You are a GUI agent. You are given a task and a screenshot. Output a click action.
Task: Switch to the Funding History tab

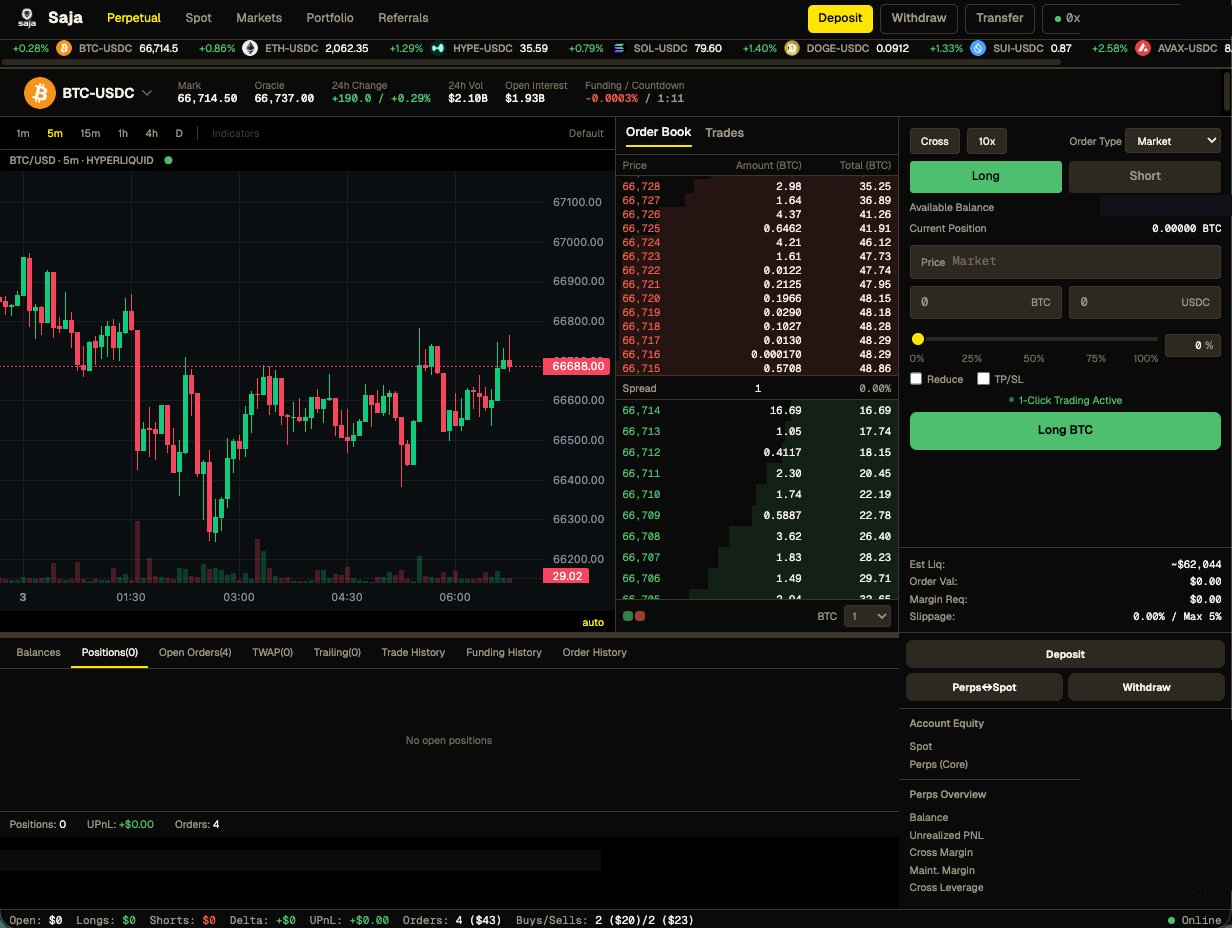click(x=504, y=652)
